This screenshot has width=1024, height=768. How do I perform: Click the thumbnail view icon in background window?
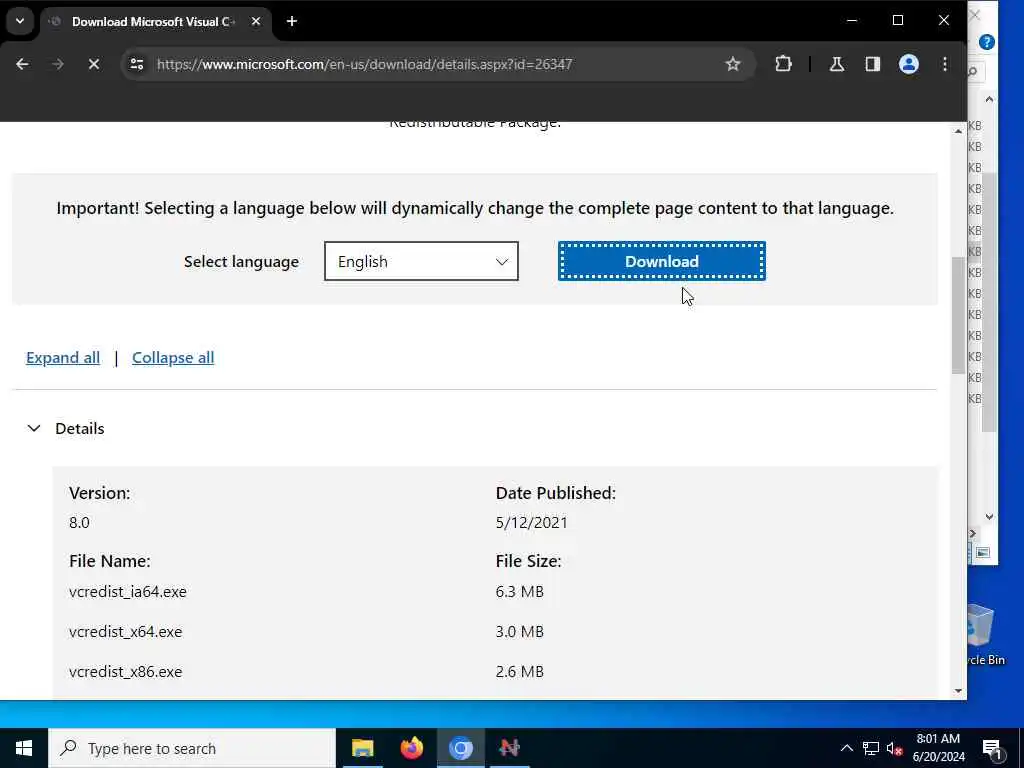983,552
